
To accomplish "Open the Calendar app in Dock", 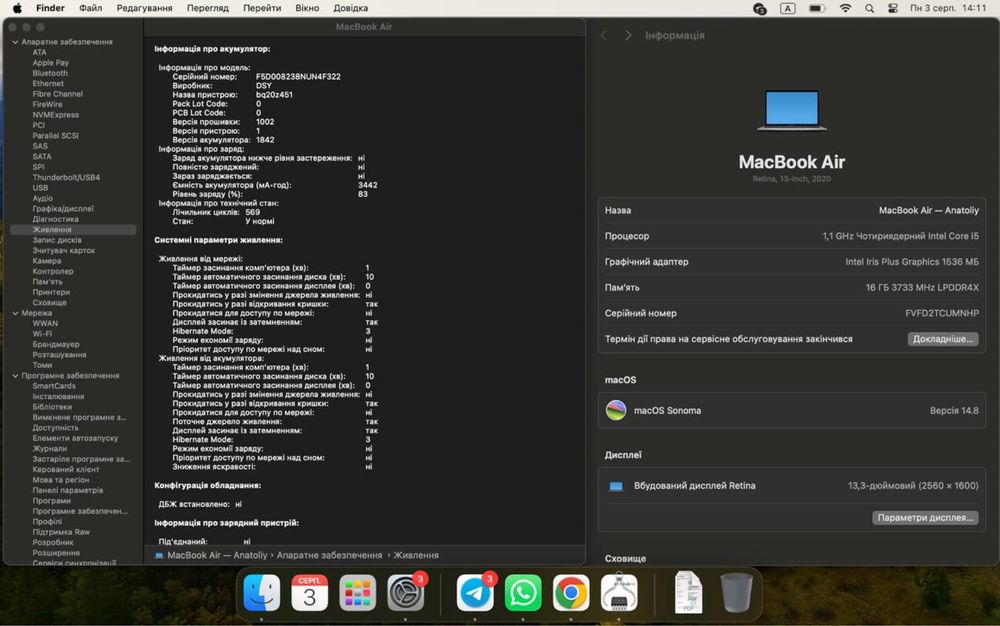I will coord(309,593).
